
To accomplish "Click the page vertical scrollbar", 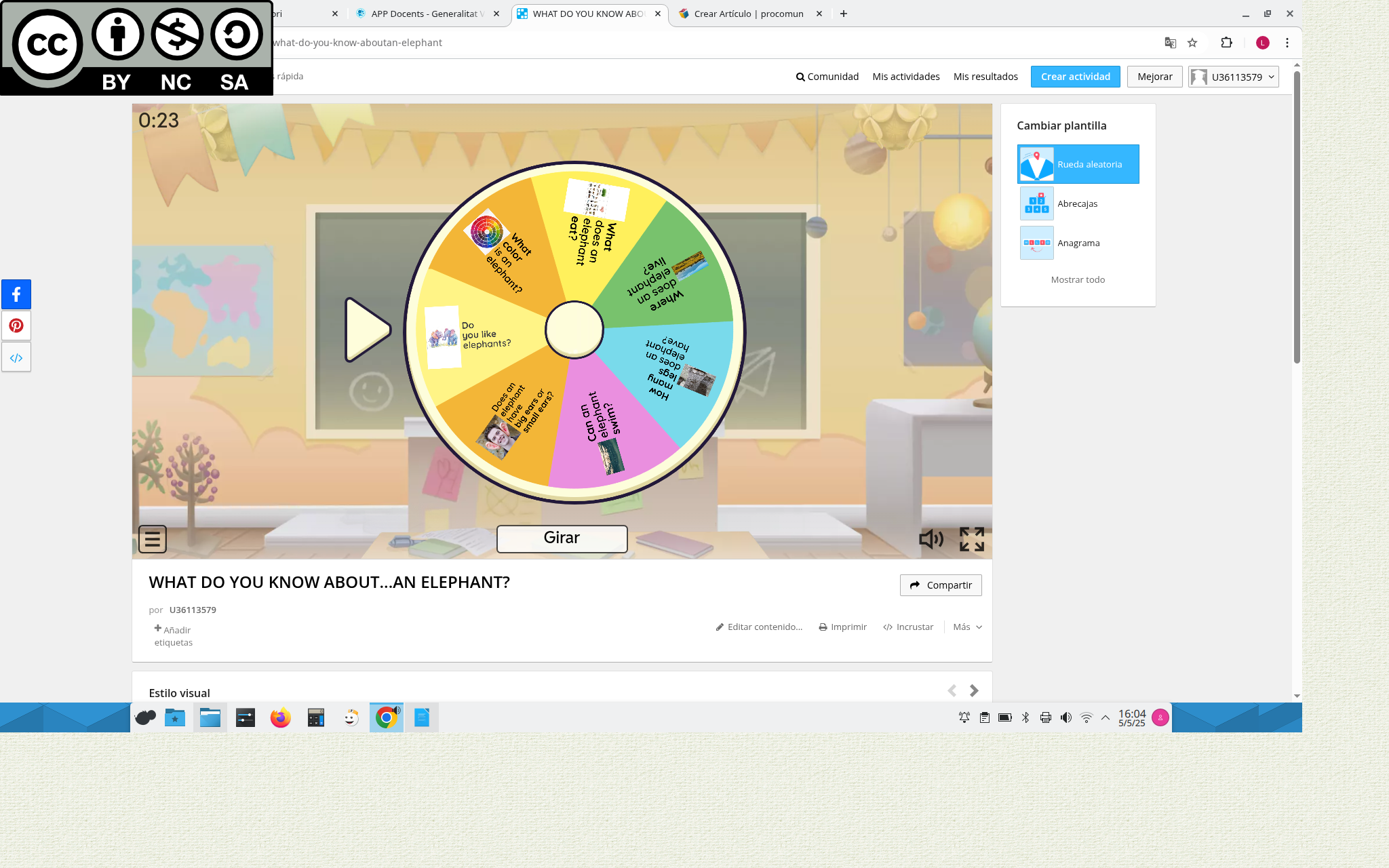I will pyautogui.click(x=1297, y=217).
